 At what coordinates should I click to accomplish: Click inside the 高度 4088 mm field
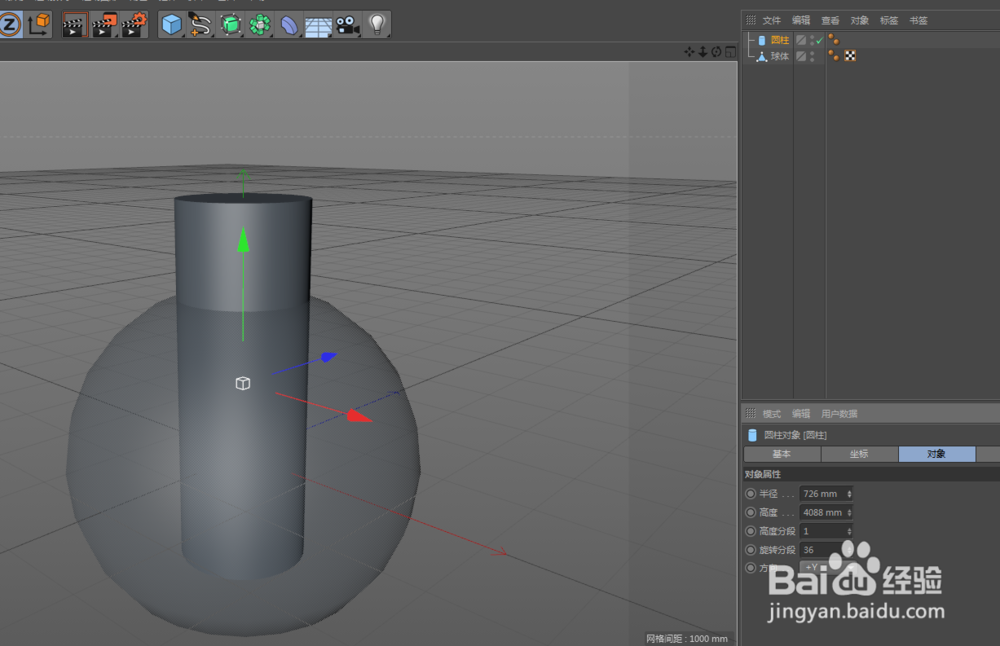pyautogui.click(x=822, y=512)
